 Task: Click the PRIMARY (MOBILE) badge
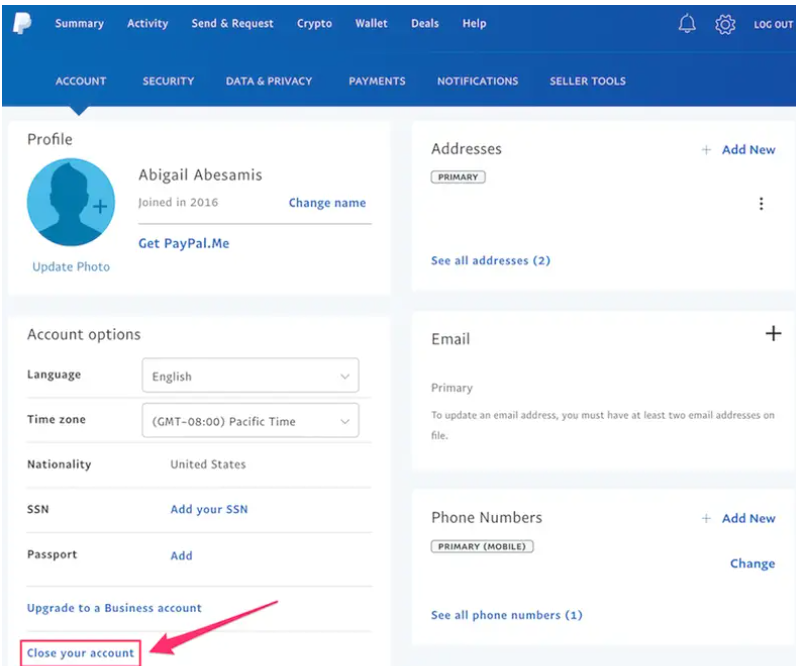482,546
